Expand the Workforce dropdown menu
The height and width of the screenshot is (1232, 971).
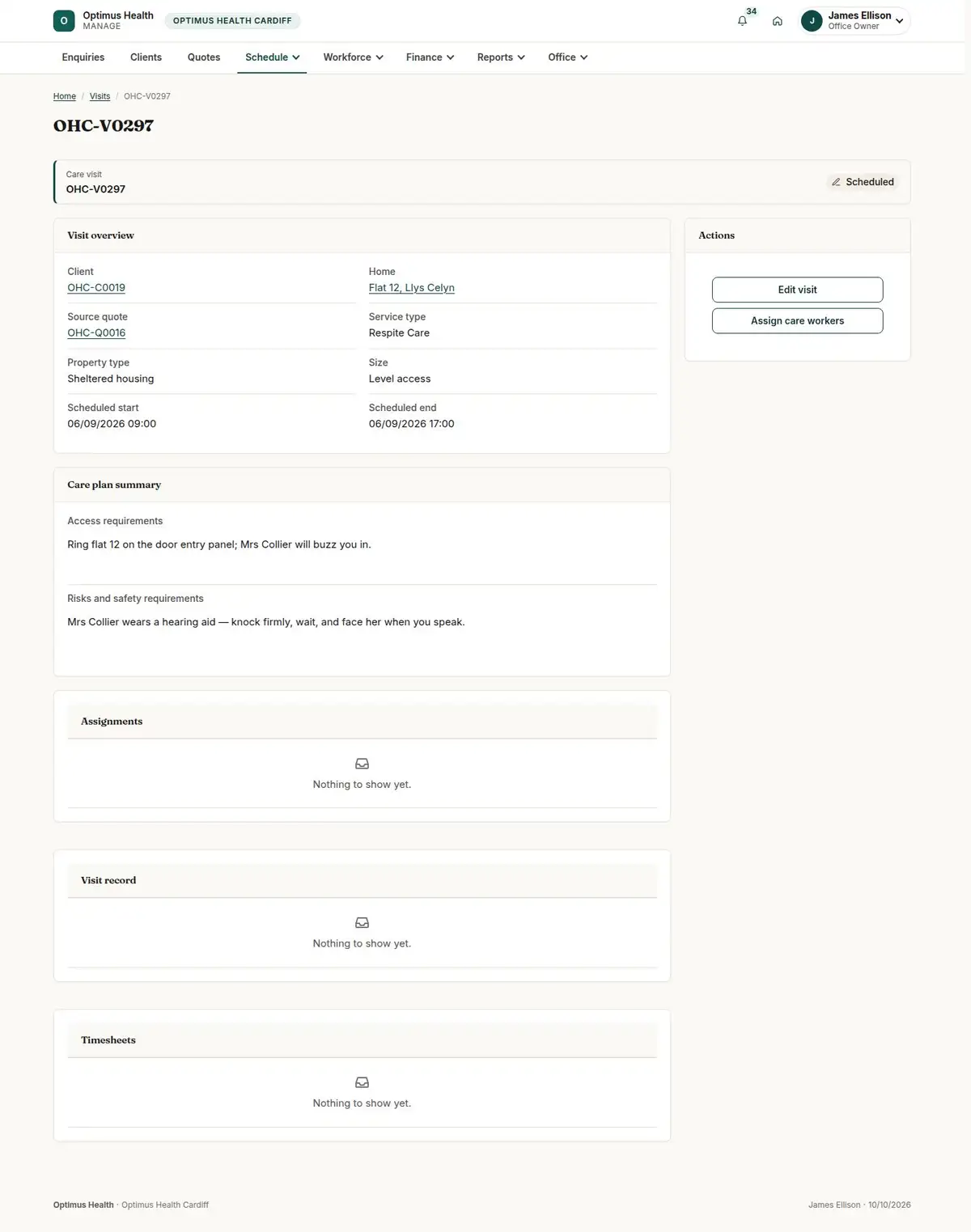click(x=353, y=57)
